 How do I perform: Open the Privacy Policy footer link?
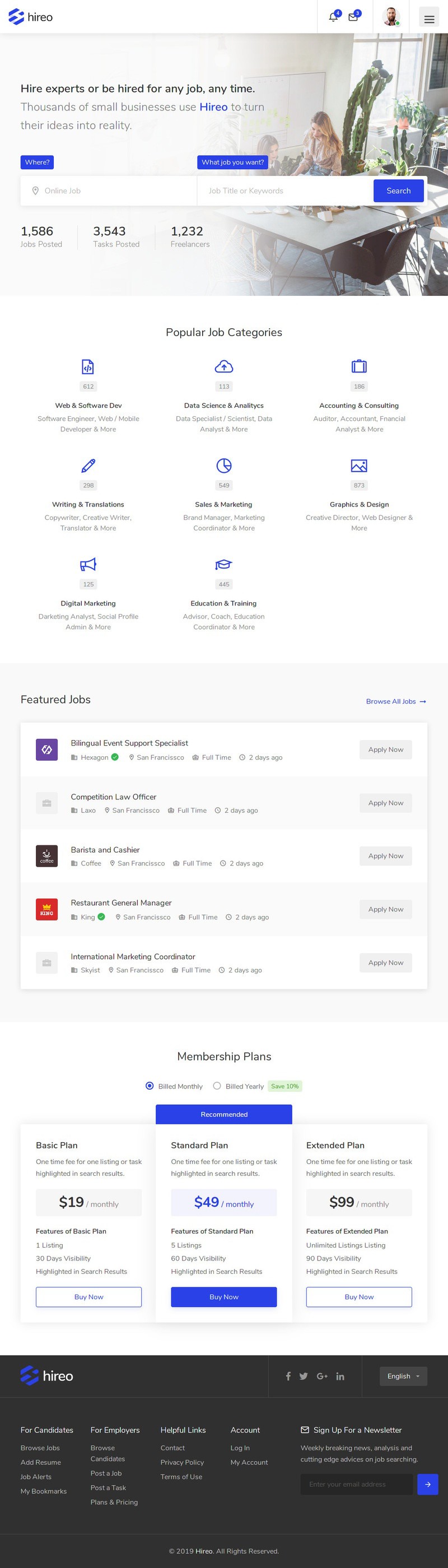click(x=182, y=1462)
